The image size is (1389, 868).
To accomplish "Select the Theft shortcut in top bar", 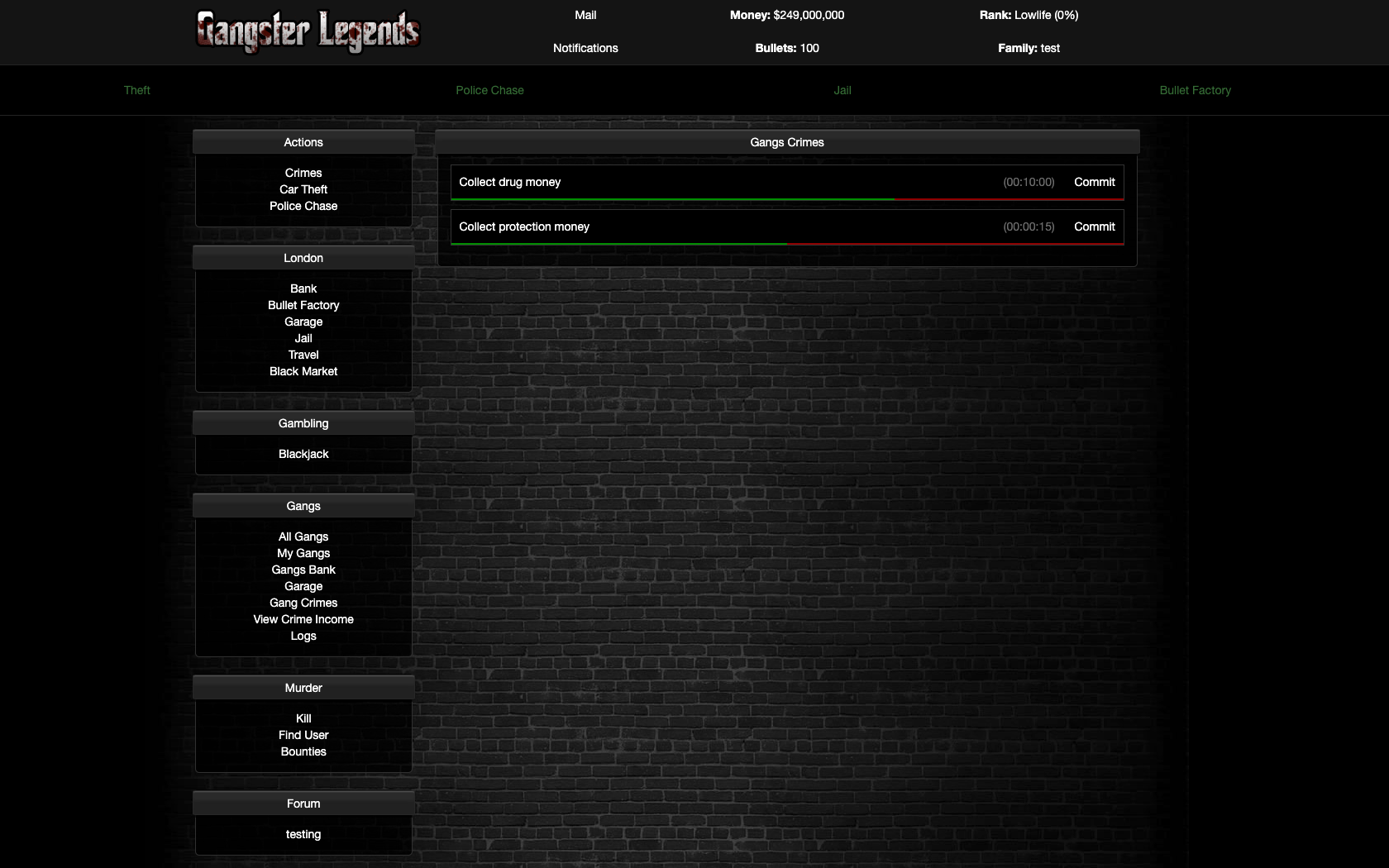I will pos(137,90).
